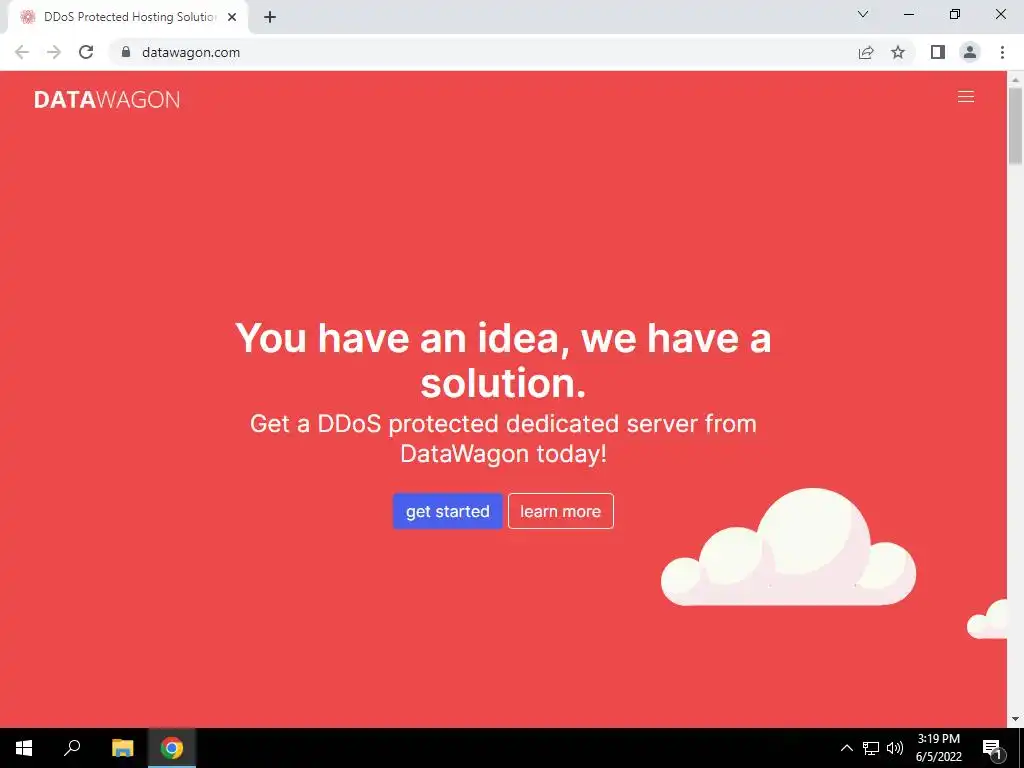The height and width of the screenshot is (768, 1024).
Task: Click the DATAWAGON logo
Action: coord(107,99)
